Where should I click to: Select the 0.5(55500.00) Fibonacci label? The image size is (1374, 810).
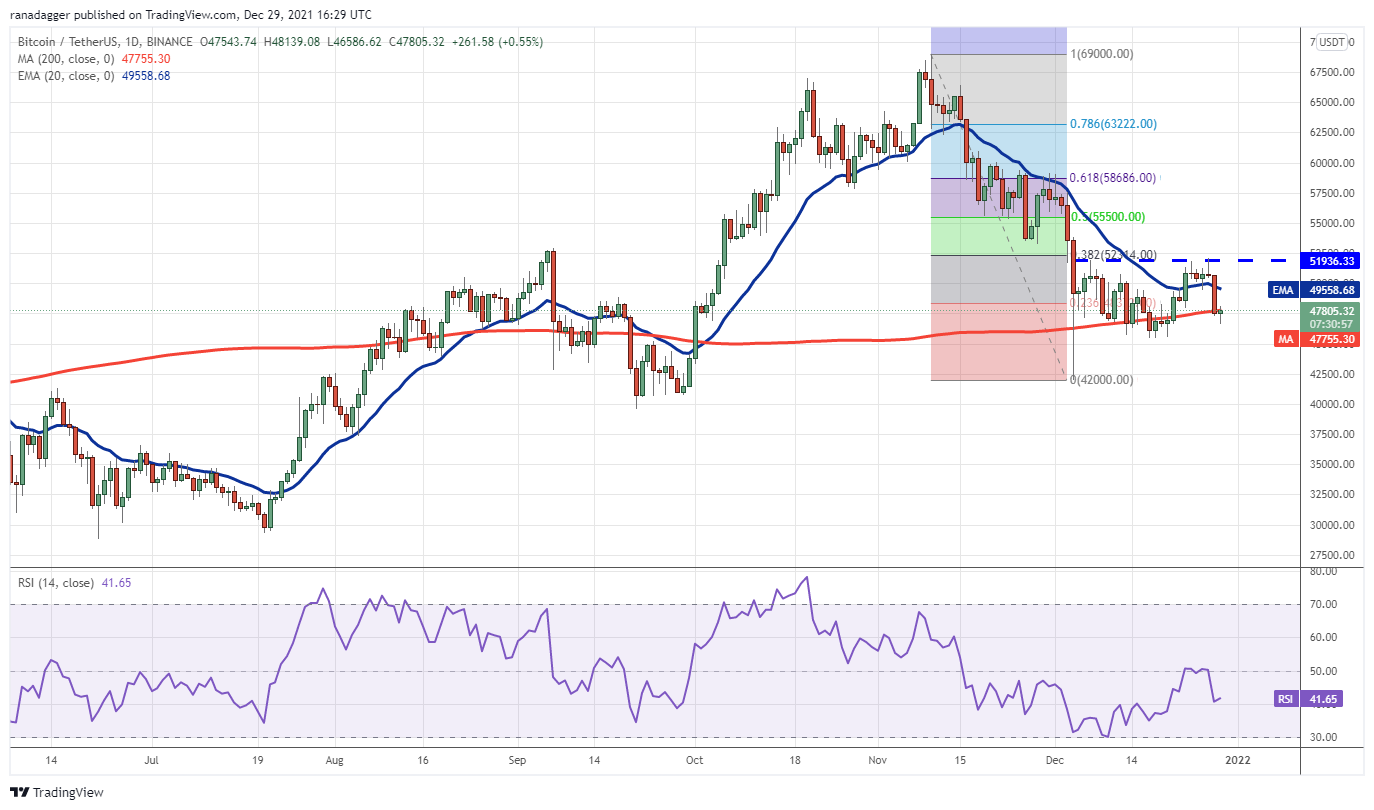pyautogui.click(x=1108, y=216)
